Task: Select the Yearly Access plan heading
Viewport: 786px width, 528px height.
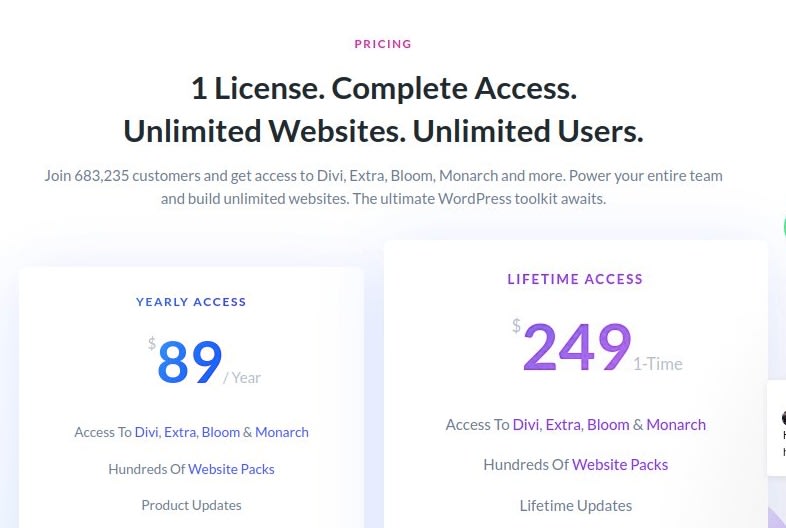Action: pyautogui.click(x=191, y=302)
